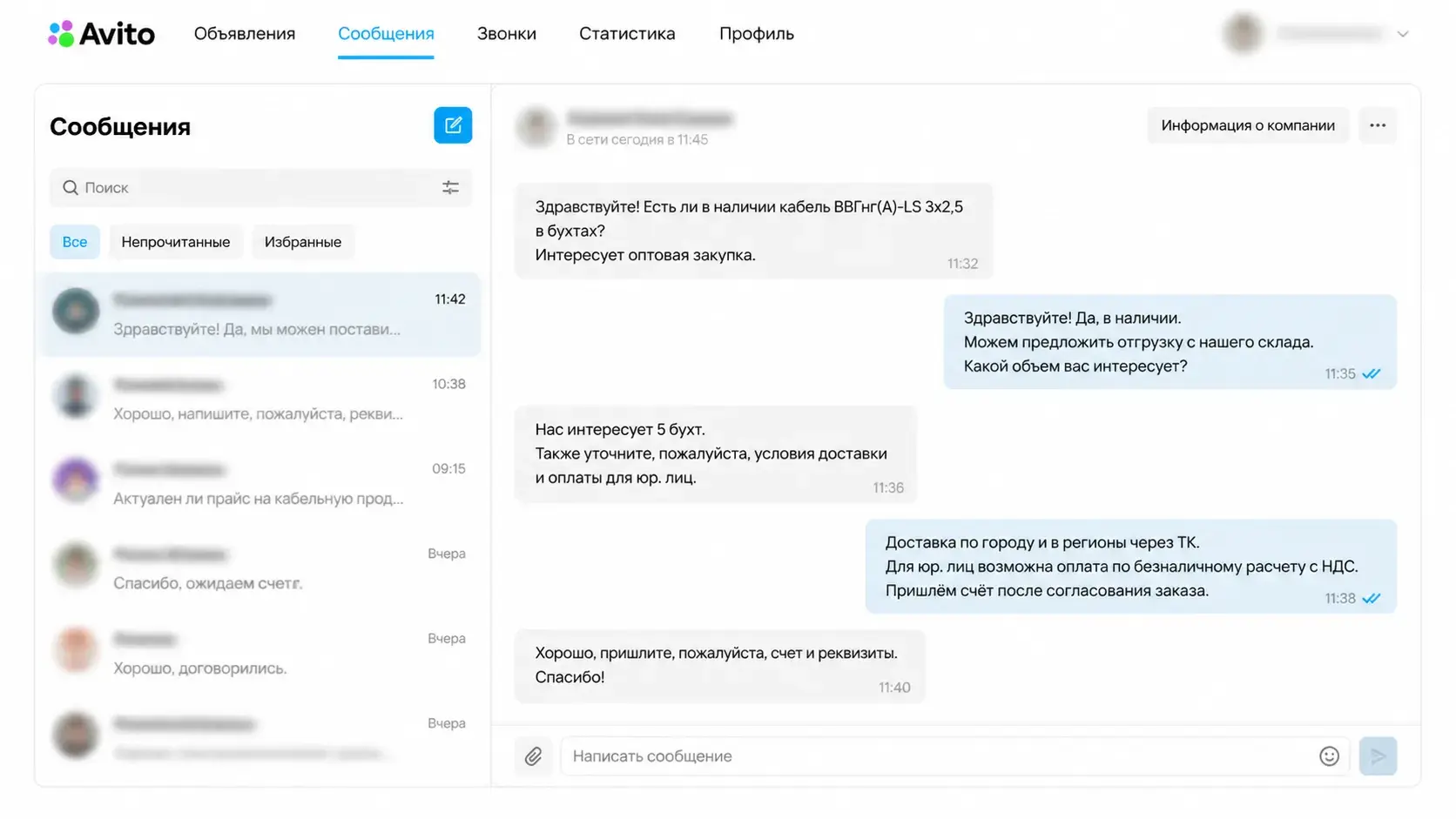Click the chat partner's avatar in the chat header
This screenshot has width=1456, height=819.
[536, 127]
